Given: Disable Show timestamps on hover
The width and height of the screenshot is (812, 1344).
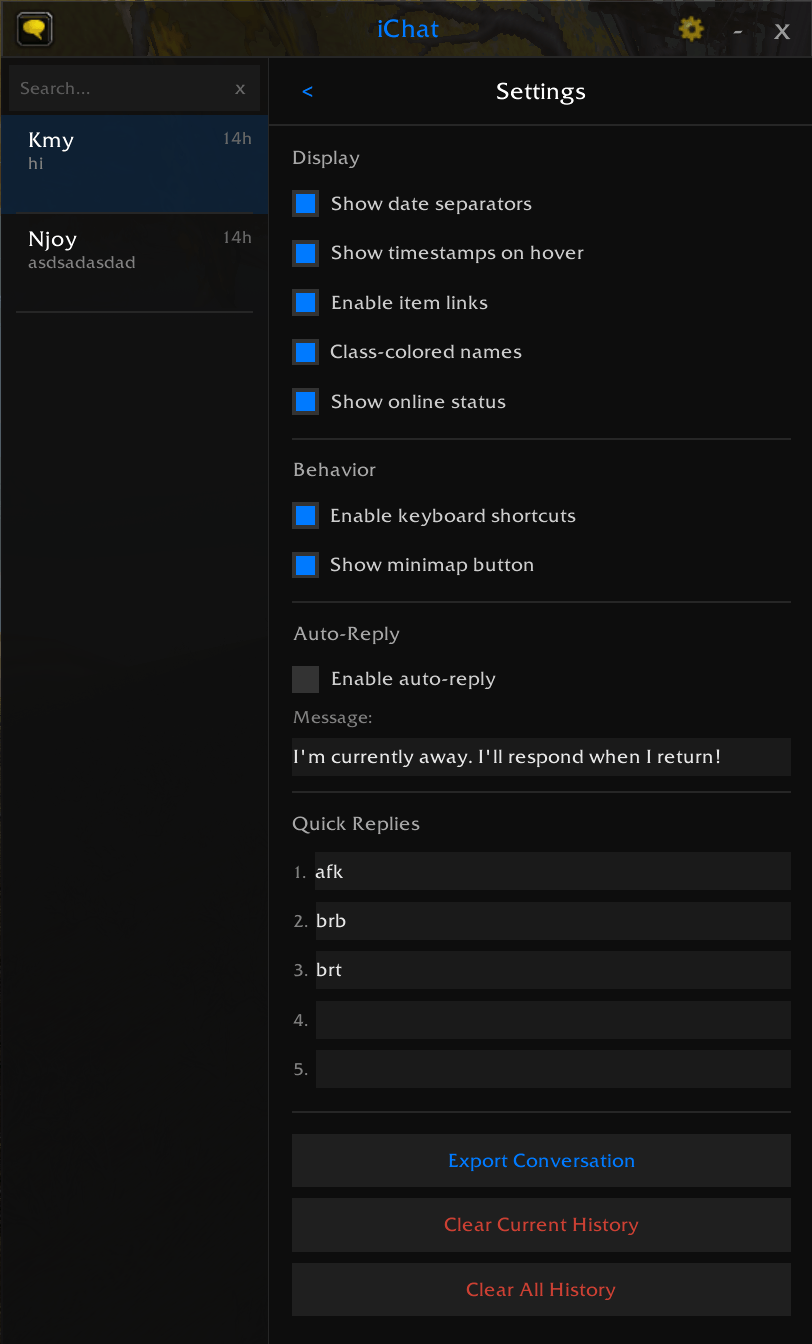Looking at the screenshot, I should [306, 253].
